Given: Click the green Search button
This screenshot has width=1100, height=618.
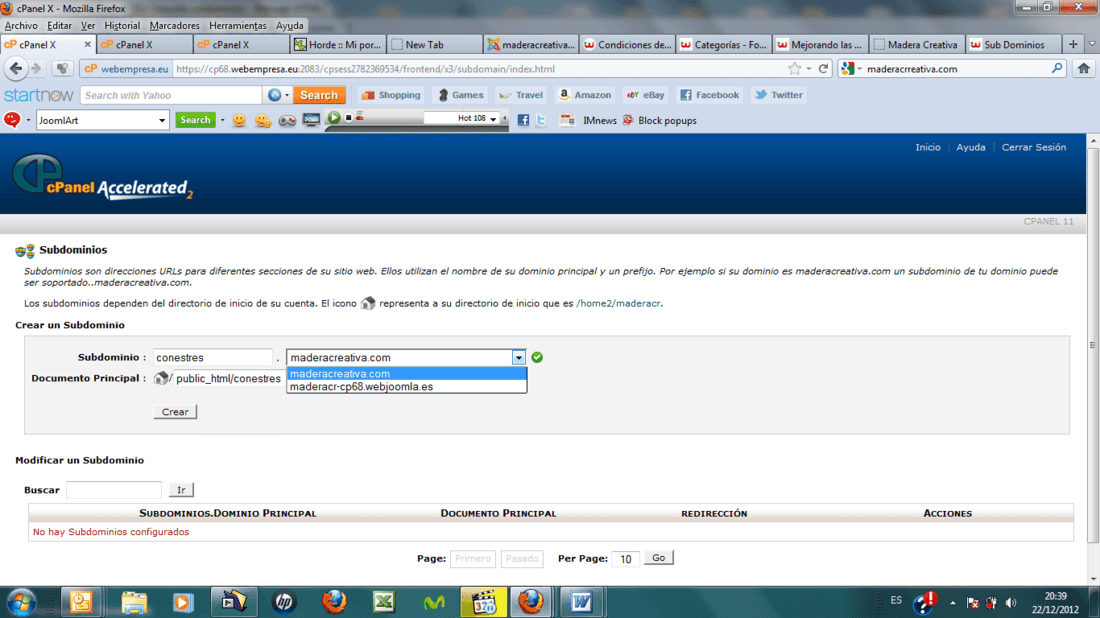Looking at the screenshot, I should [x=195, y=120].
